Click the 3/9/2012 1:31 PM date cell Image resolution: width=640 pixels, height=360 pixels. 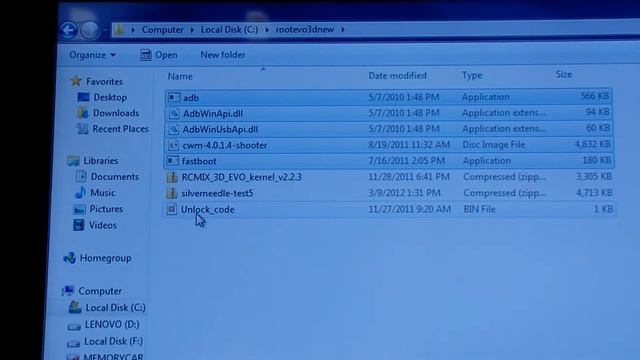click(x=404, y=193)
